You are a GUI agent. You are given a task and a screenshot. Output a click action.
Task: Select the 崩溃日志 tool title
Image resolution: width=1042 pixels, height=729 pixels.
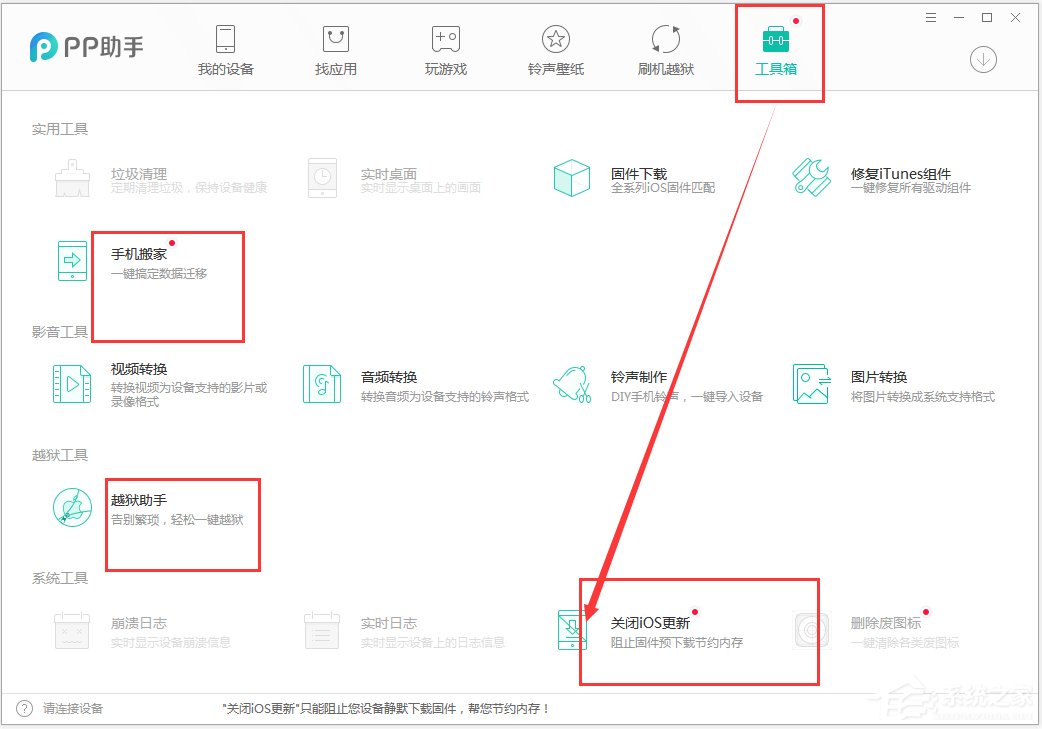point(139,623)
